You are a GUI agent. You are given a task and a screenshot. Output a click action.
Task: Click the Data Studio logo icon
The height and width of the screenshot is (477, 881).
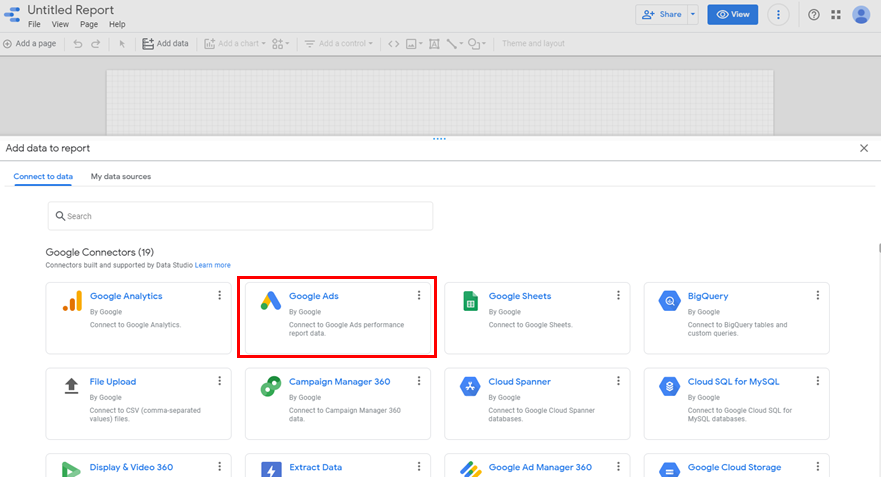point(12,15)
